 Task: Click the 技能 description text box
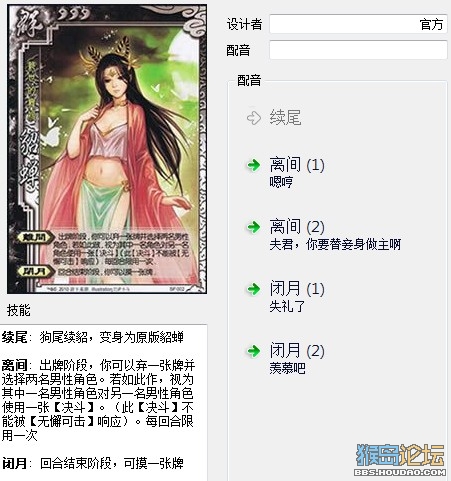point(103,402)
